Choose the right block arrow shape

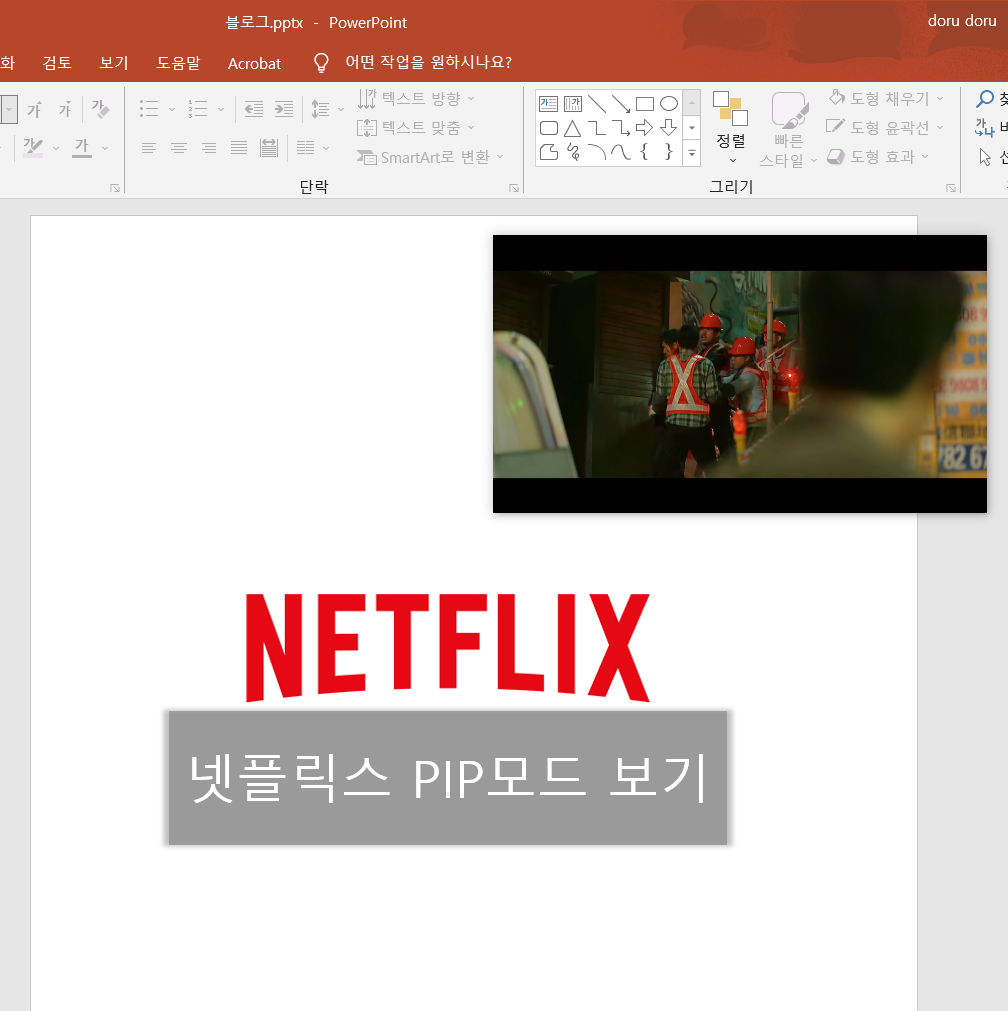click(645, 128)
